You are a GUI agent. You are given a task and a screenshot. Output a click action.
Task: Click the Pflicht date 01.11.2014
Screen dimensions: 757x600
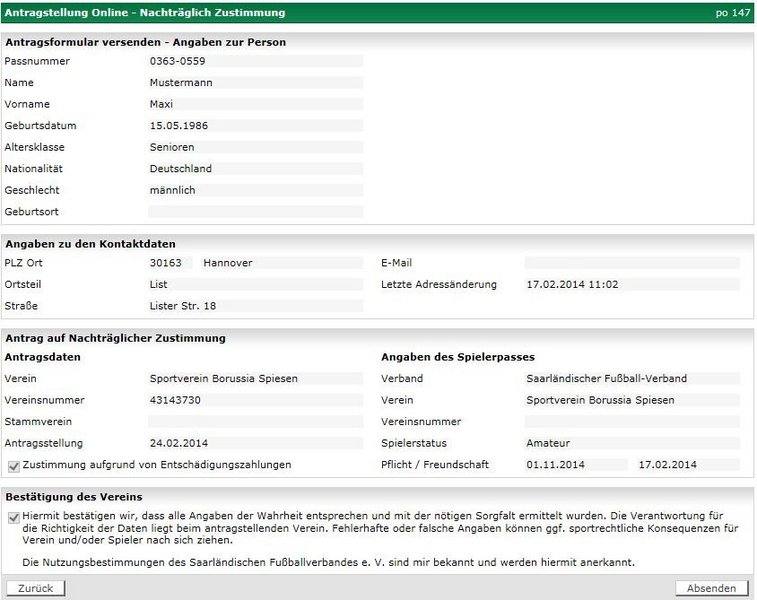pos(575,465)
